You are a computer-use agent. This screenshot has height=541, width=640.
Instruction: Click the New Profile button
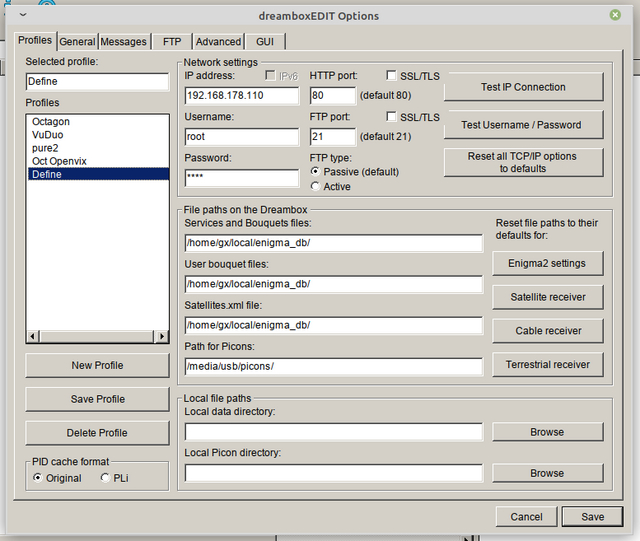(x=97, y=365)
